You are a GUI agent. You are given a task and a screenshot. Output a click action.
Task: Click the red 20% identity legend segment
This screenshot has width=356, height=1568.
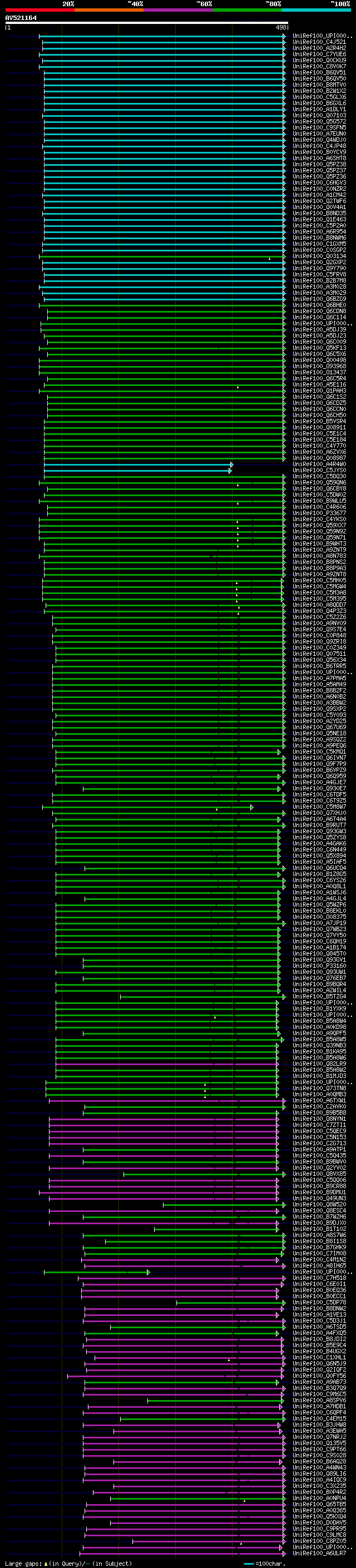pyautogui.click(x=39, y=10)
